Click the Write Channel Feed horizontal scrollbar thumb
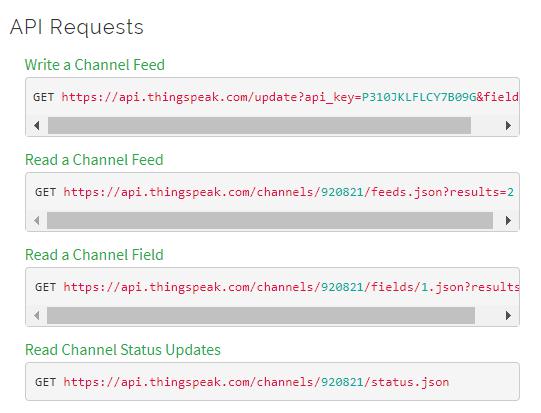 259,125
